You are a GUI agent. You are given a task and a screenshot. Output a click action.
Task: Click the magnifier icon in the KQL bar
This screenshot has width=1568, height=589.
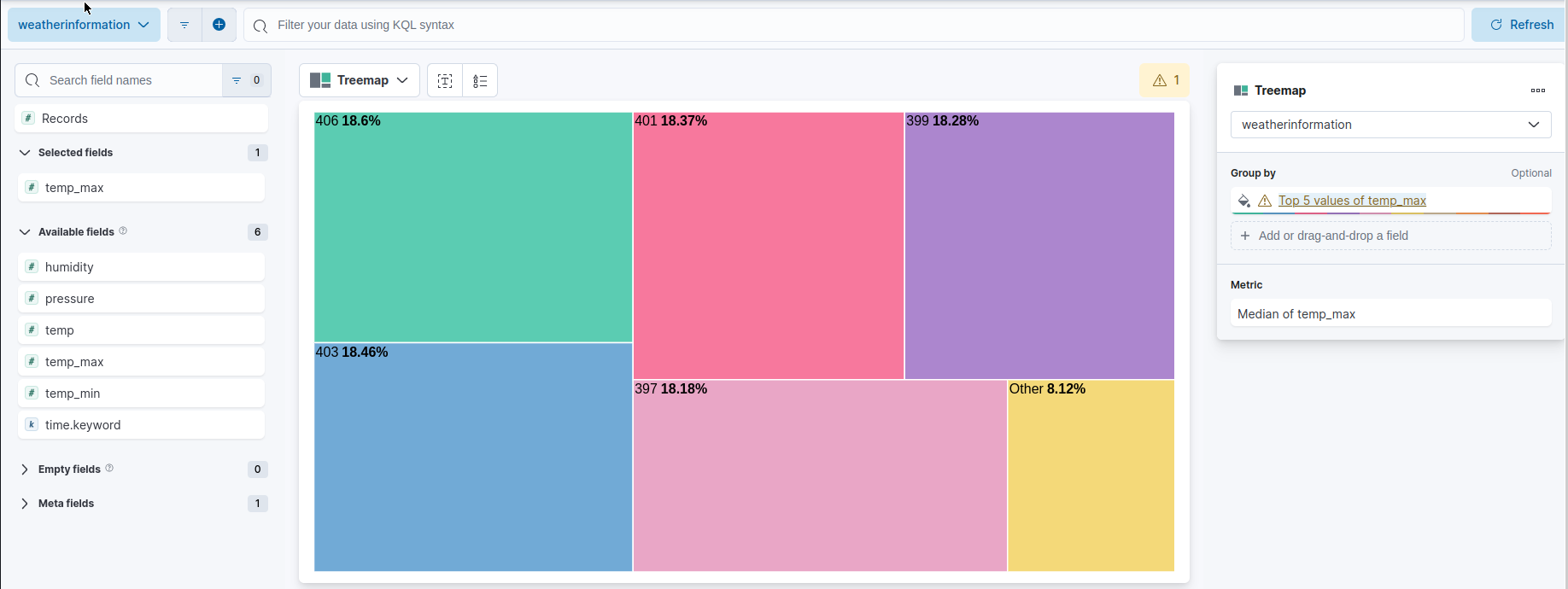click(x=260, y=25)
